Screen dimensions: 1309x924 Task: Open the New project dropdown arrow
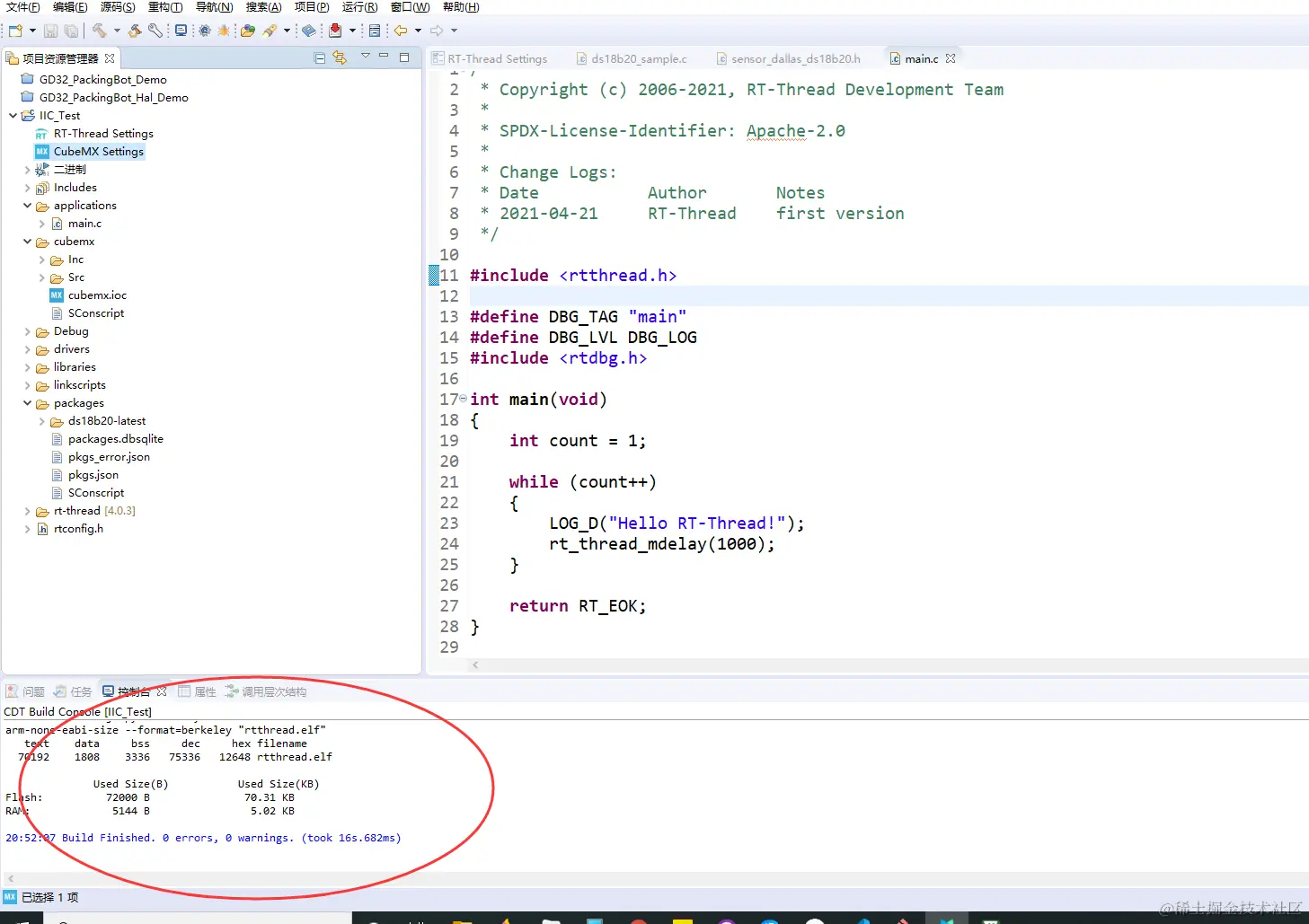(32, 31)
